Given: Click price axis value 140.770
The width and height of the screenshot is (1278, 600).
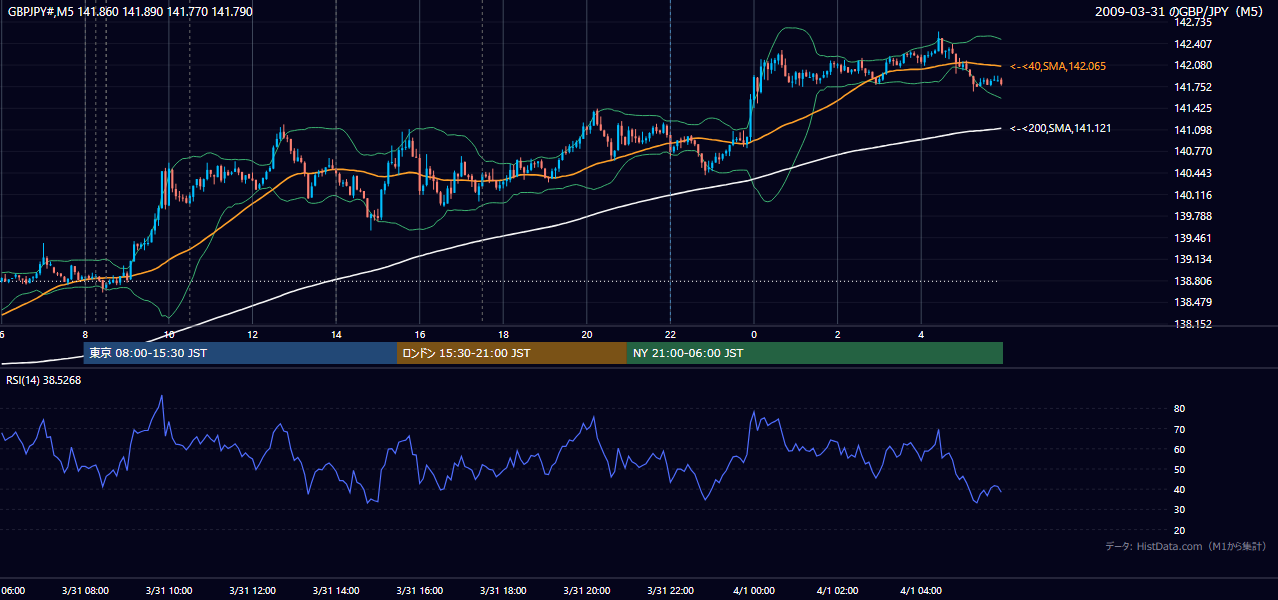Looking at the screenshot, I should (x=1194, y=152).
